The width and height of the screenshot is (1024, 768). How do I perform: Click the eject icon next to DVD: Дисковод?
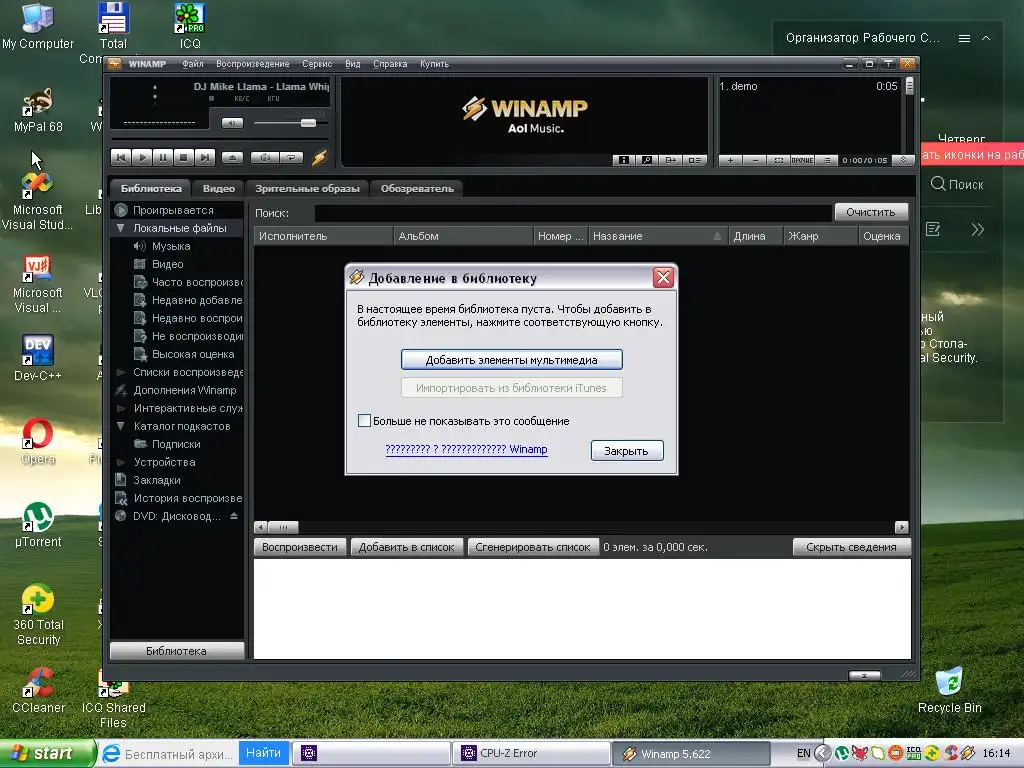234,516
